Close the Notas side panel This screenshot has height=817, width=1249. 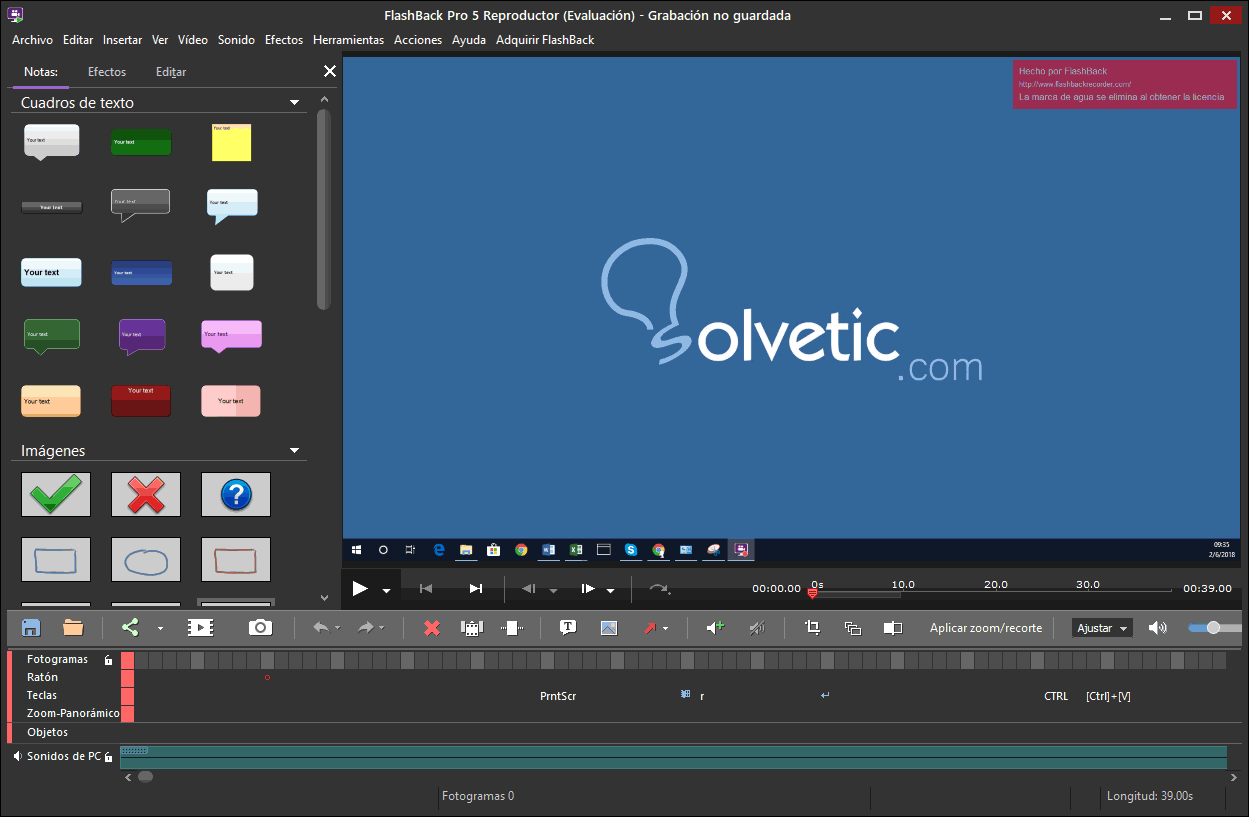(329, 72)
